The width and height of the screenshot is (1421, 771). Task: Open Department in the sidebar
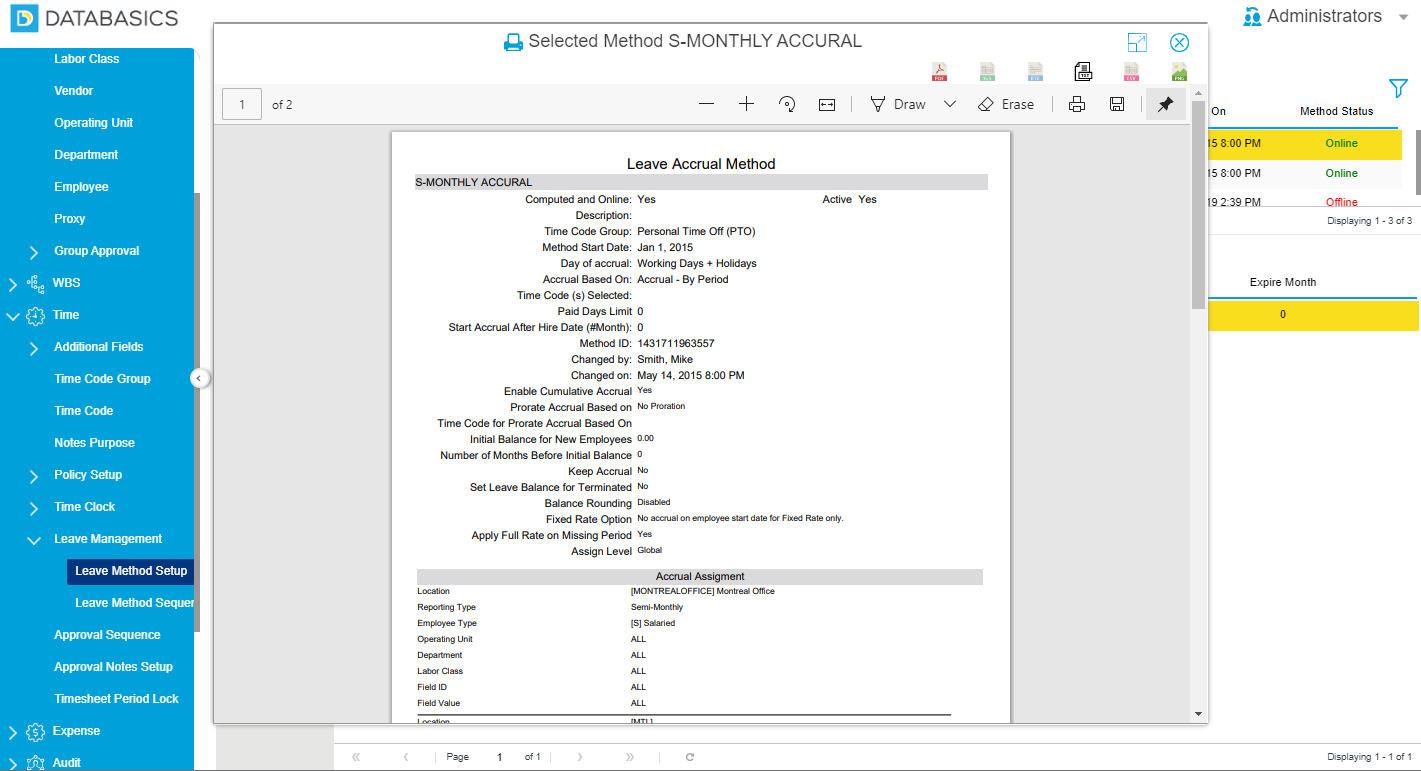click(x=86, y=155)
